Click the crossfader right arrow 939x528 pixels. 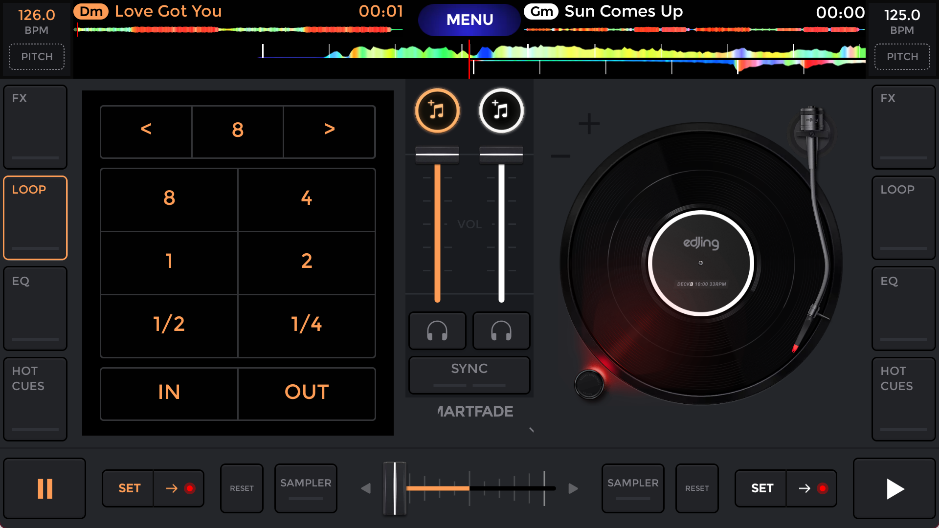[x=573, y=489]
